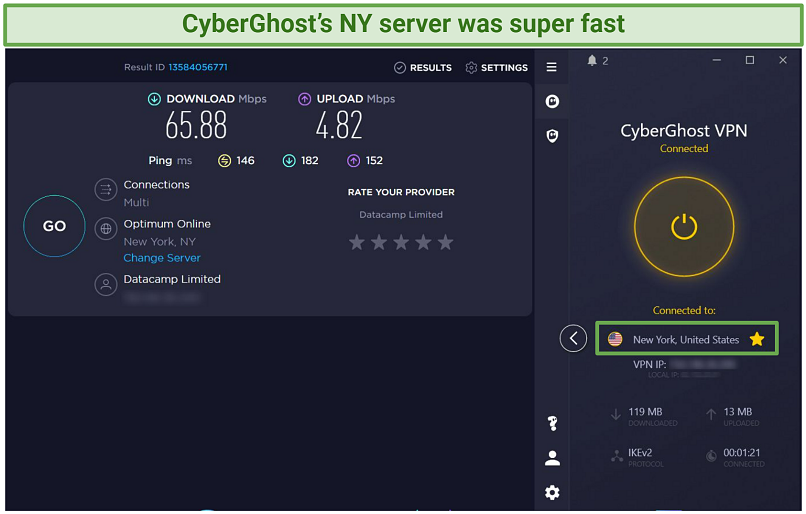Open CyberGhost settings gear icon
The width and height of the screenshot is (806, 514).
(552, 492)
